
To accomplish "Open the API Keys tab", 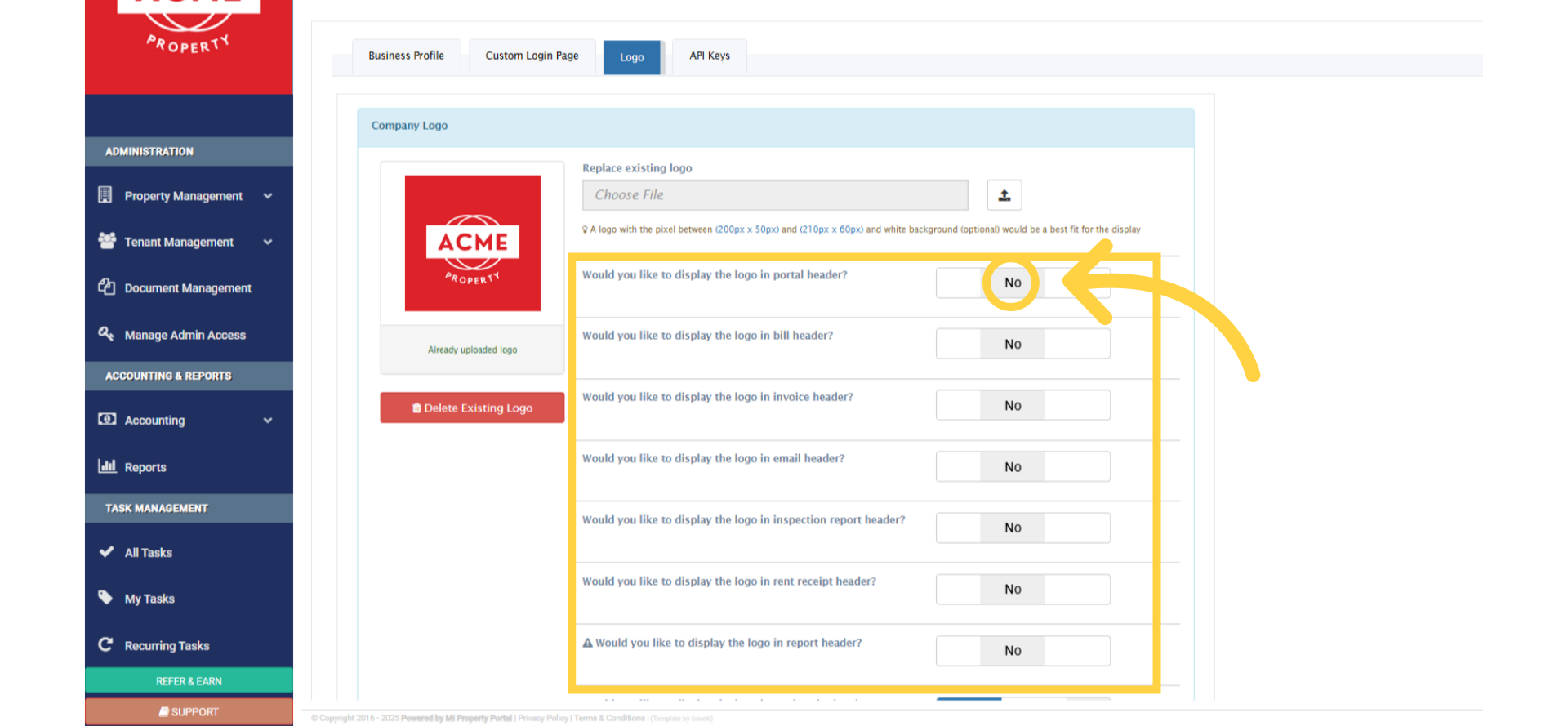I will [x=710, y=56].
